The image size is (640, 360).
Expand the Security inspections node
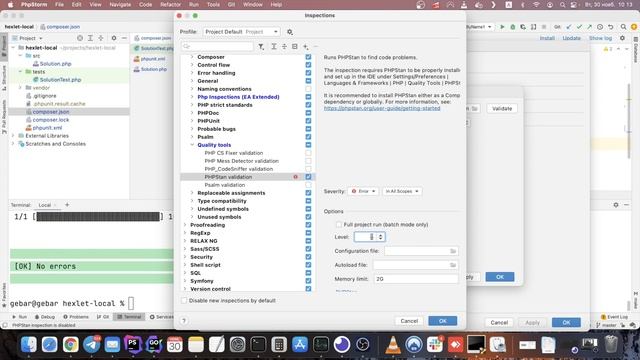tap(185, 257)
